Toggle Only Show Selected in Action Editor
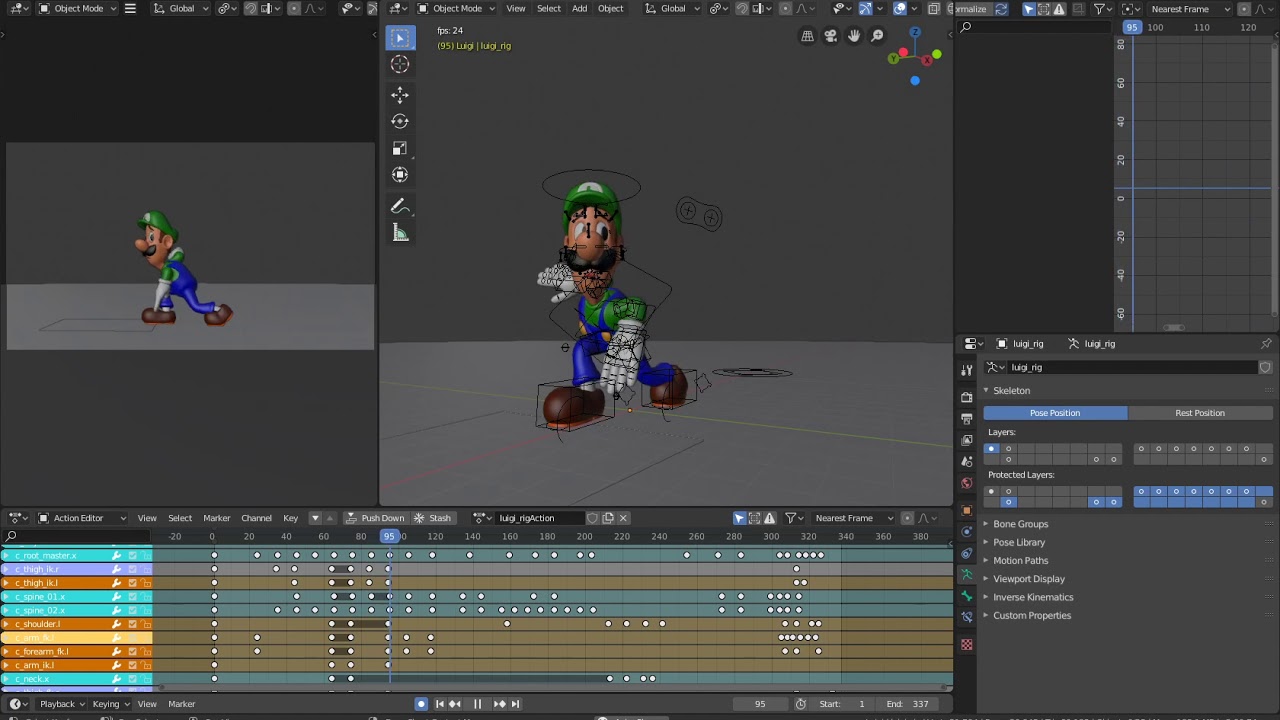 (739, 518)
